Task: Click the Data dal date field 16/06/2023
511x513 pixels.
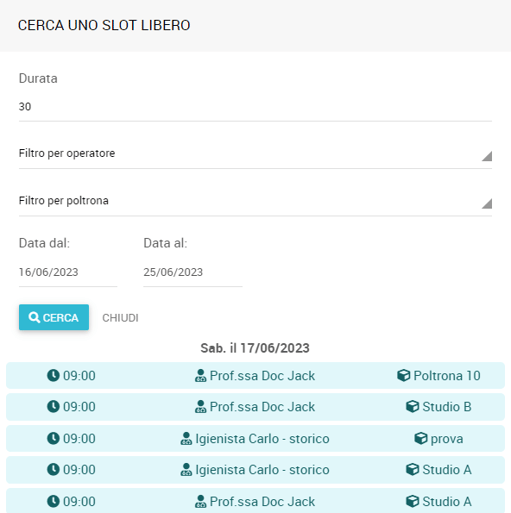Action: 68,272
